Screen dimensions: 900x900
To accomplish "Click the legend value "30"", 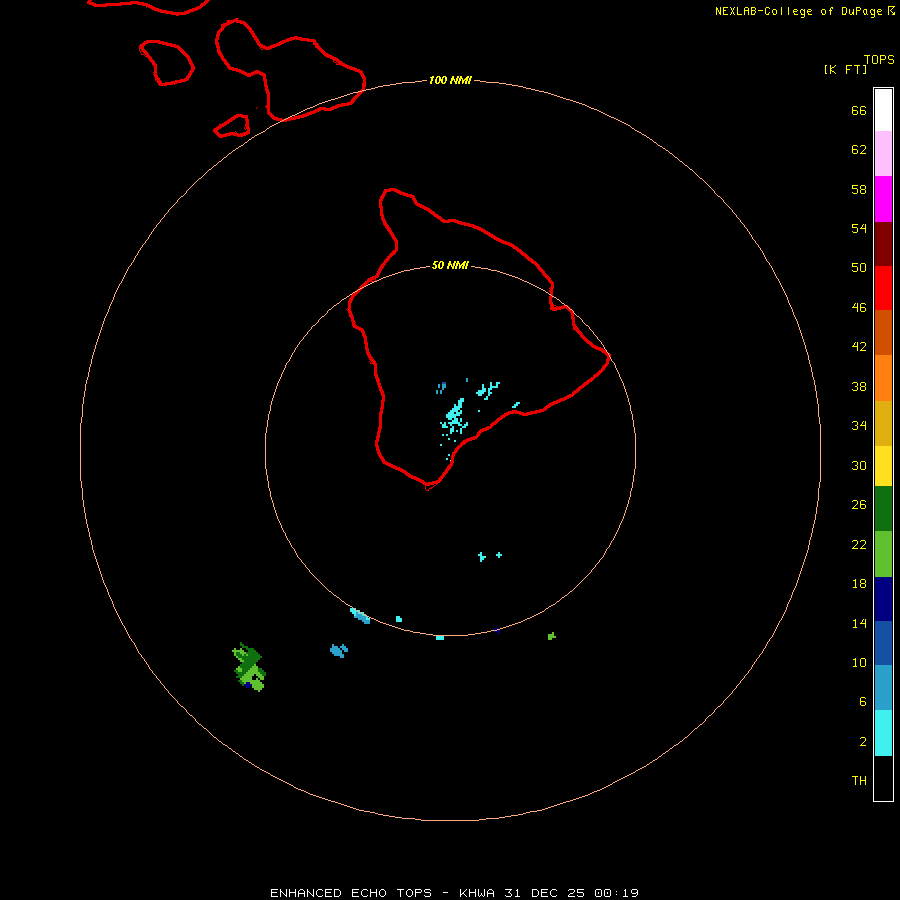I will [x=859, y=465].
